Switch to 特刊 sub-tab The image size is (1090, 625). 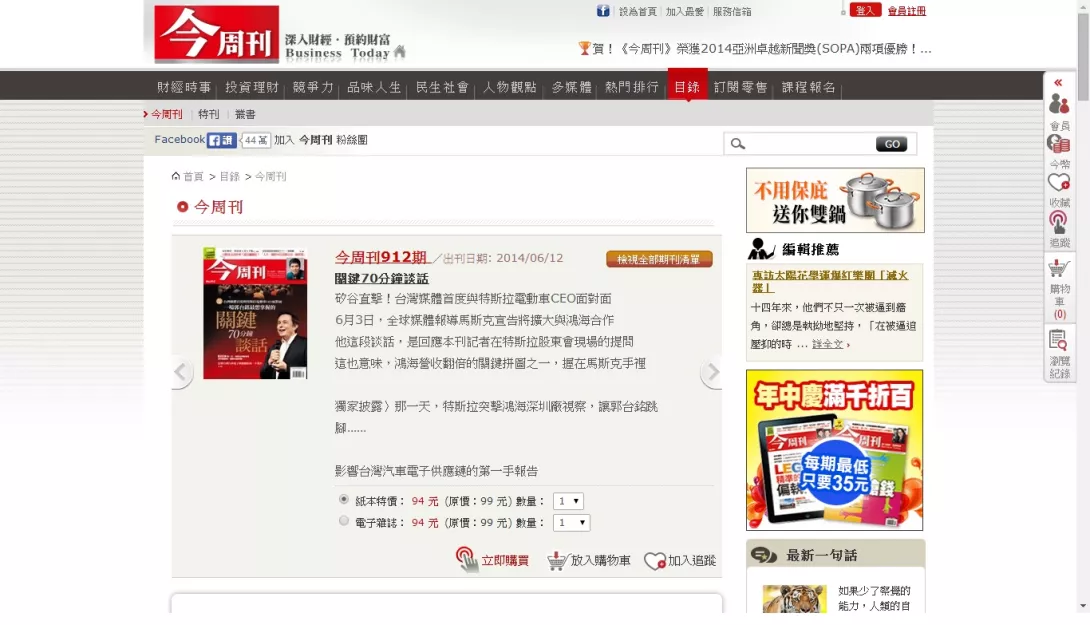click(x=209, y=114)
